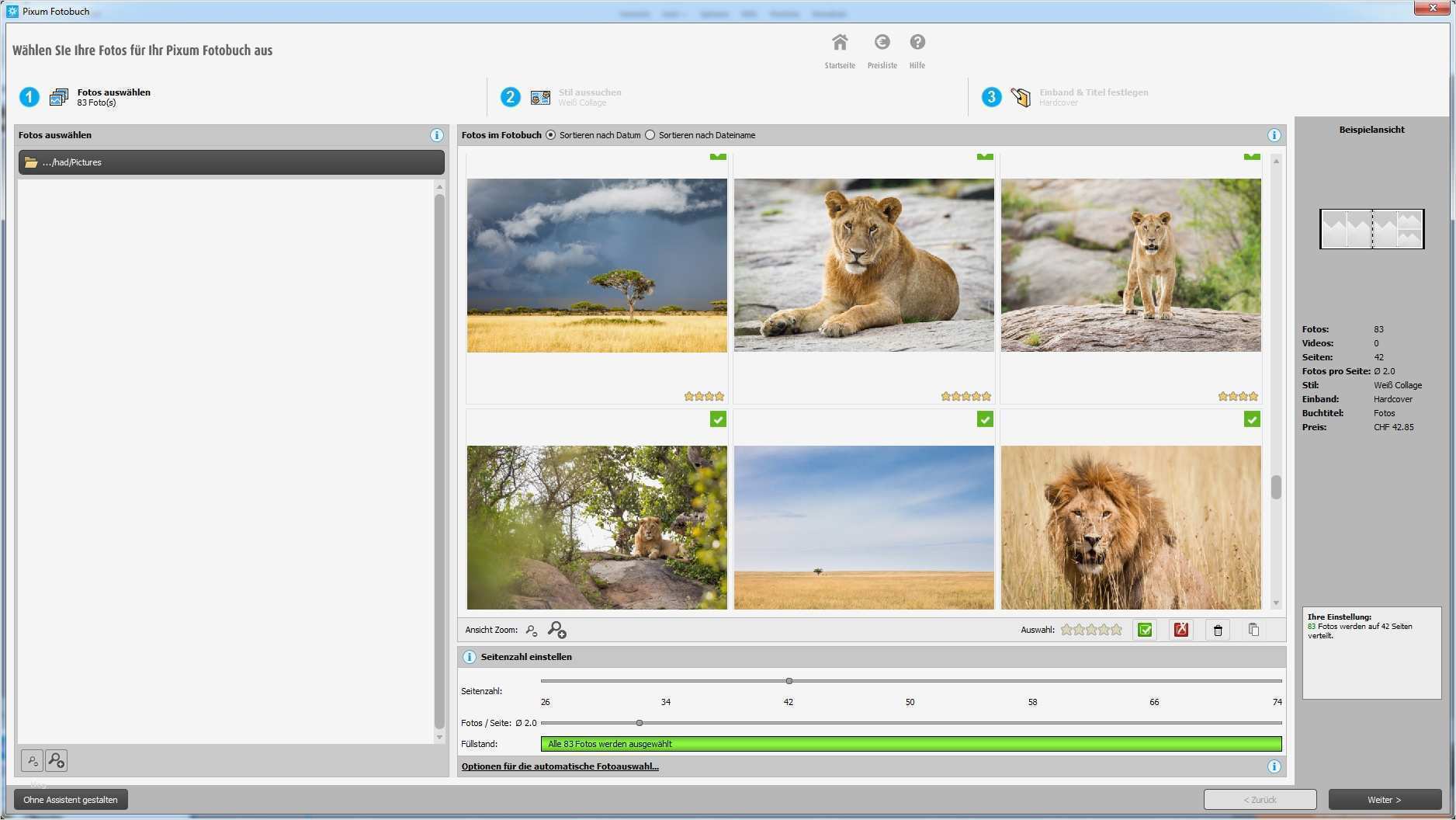Click the trash delete icon

(x=1217, y=630)
